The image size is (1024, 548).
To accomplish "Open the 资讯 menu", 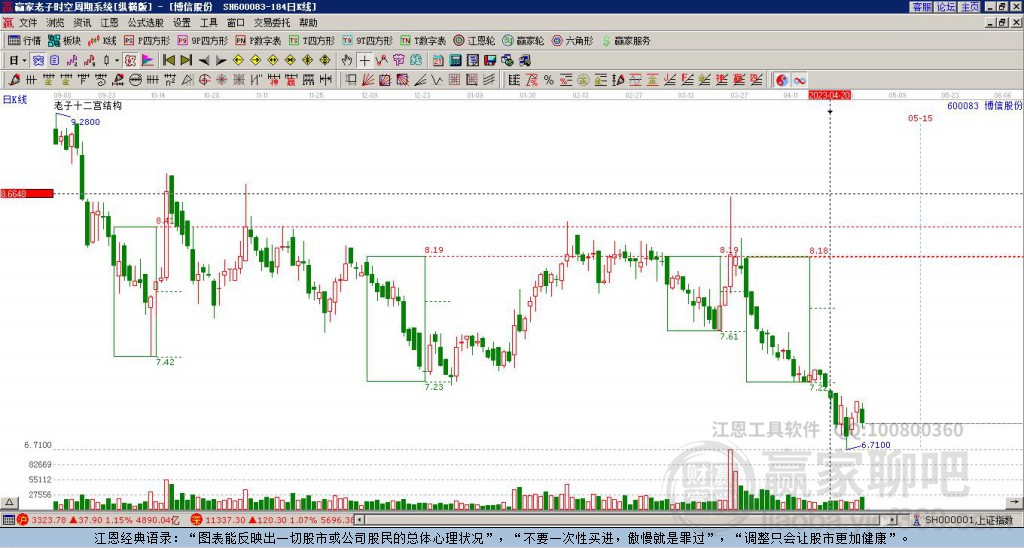I will pyautogui.click(x=82, y=23).
